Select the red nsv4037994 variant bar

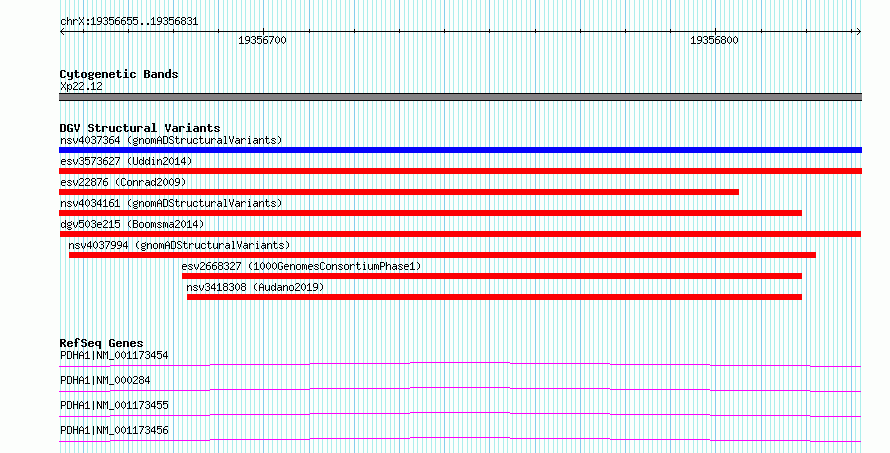(x=442, y=255)
